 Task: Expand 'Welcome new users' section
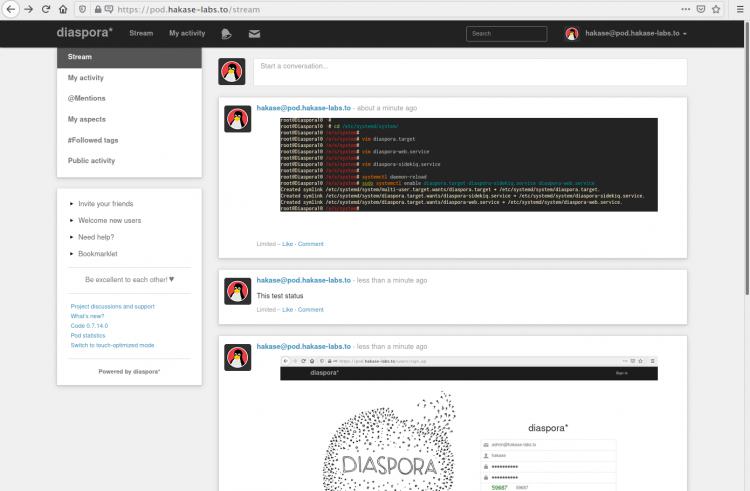tap(109, 220)
